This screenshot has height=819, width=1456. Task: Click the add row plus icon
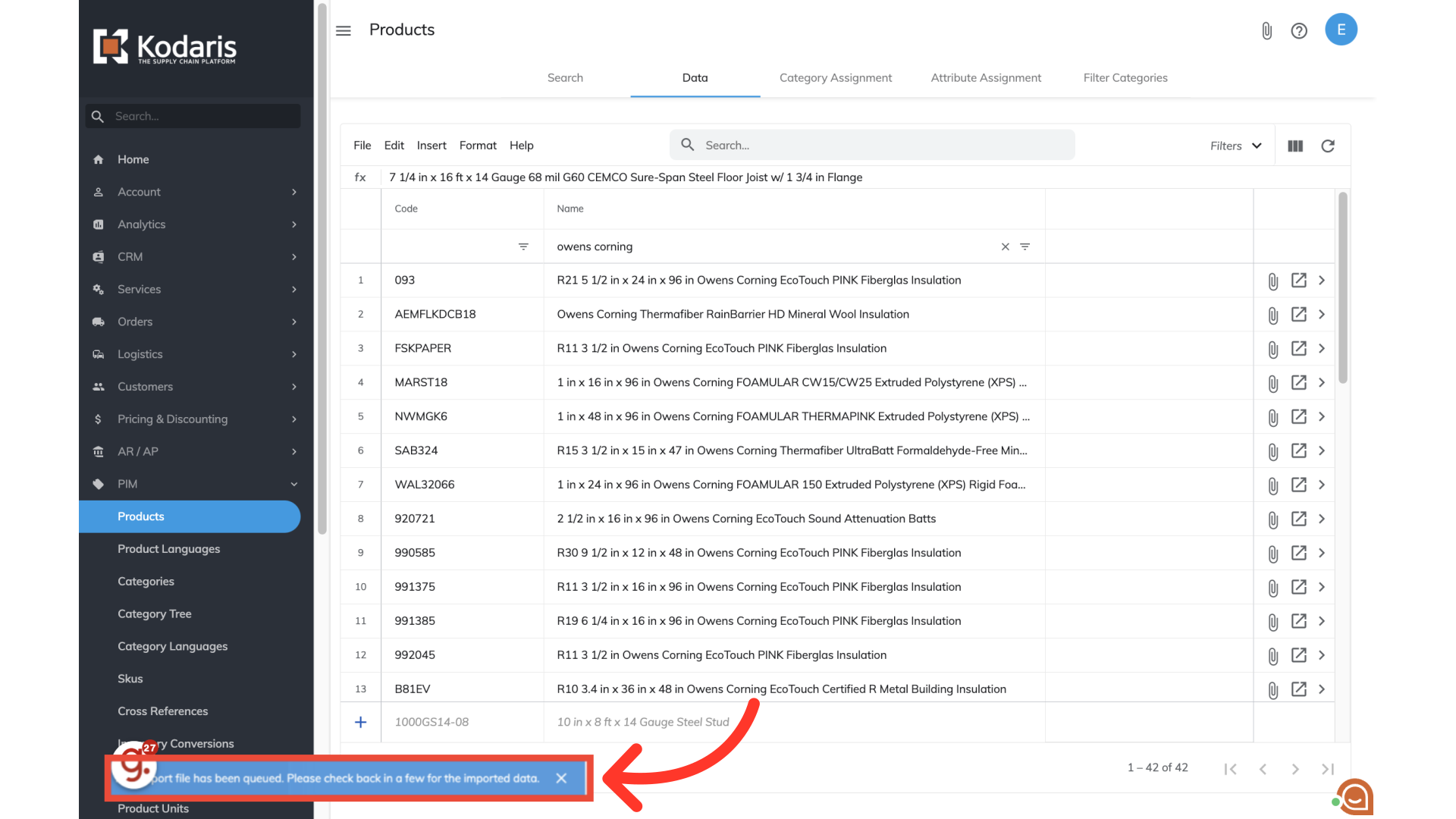361,722
